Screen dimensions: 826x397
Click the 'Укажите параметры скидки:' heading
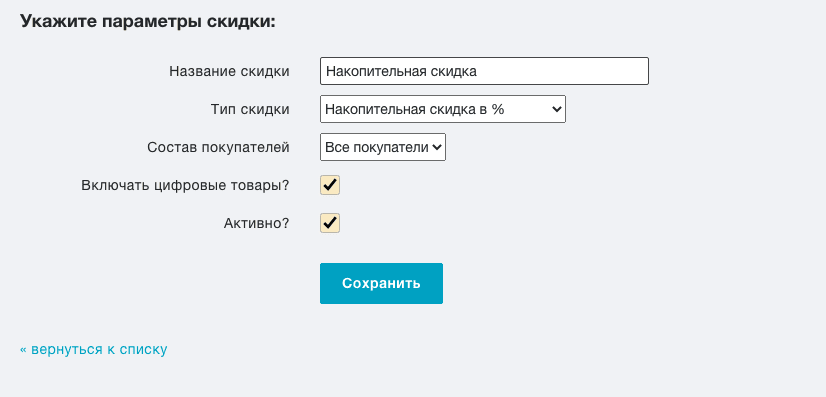[x=148, y=22]
